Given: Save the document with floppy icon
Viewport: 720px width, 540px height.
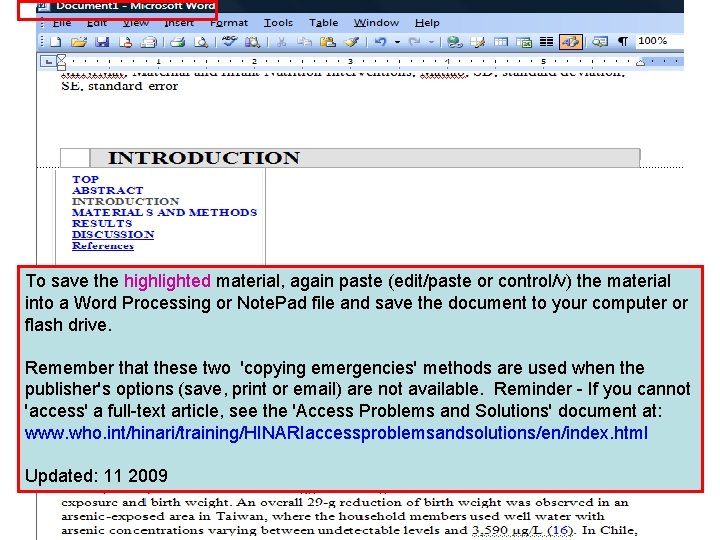Looking at the screenshot, I should tap(102, 42).
